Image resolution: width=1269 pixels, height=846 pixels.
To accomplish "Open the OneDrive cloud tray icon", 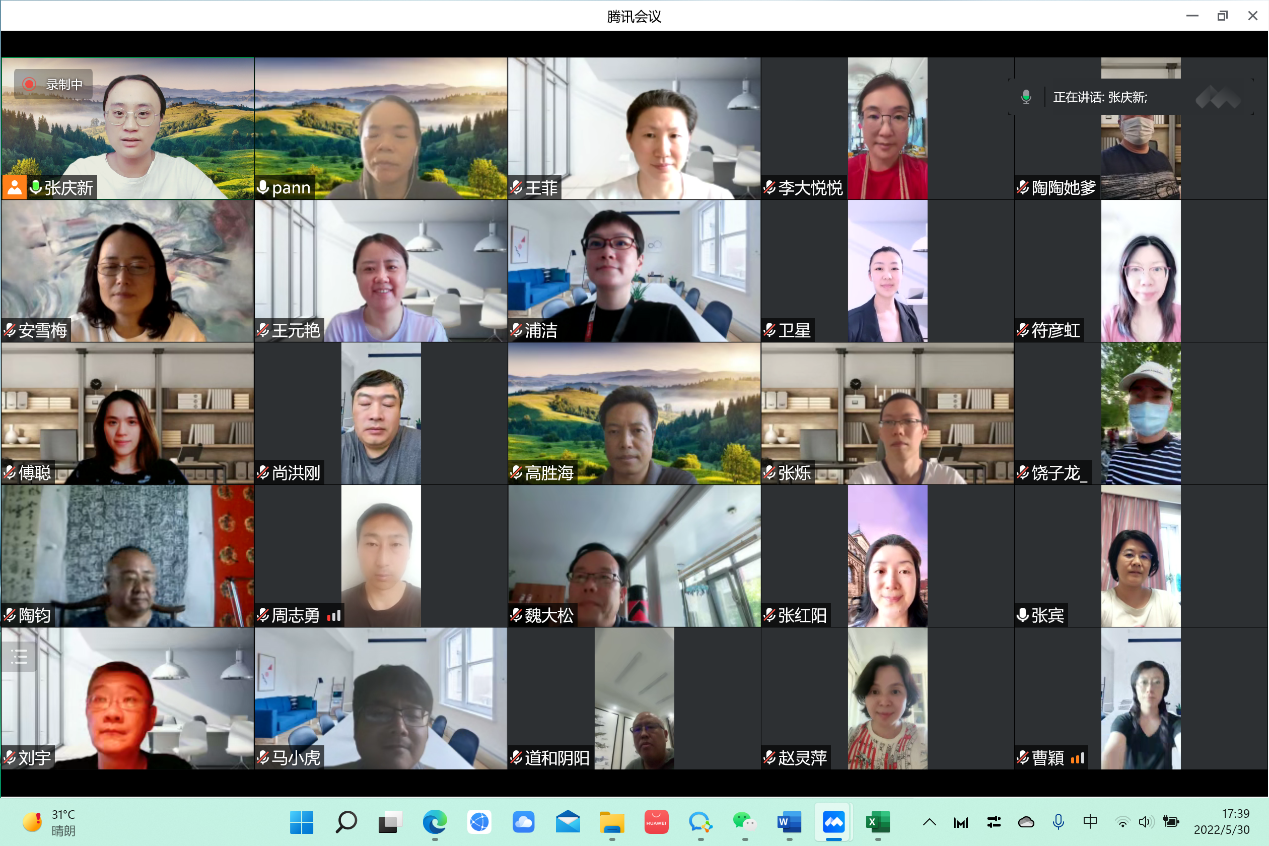I will (x=1026, y=822).
